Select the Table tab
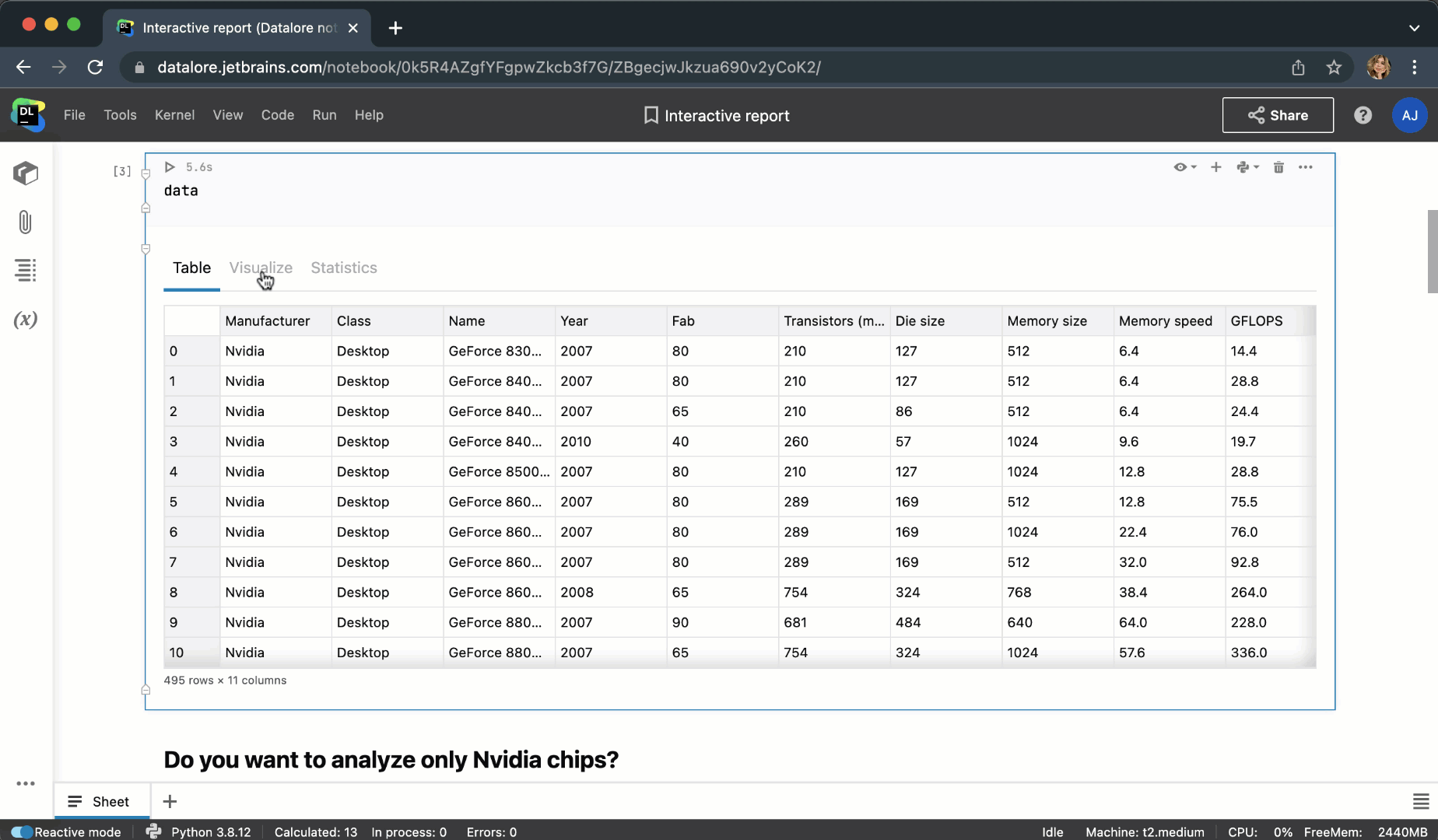Viewport: 1438px width, 840px height. [x=191, y=268]
